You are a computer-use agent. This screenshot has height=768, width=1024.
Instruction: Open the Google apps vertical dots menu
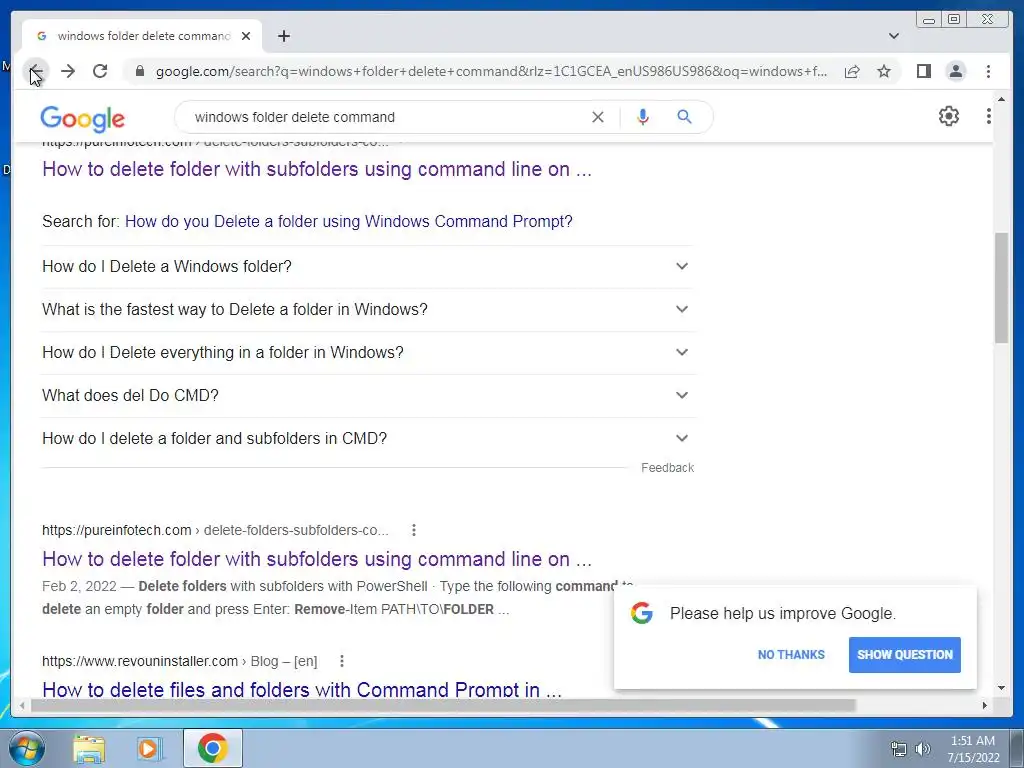(988, 116)
